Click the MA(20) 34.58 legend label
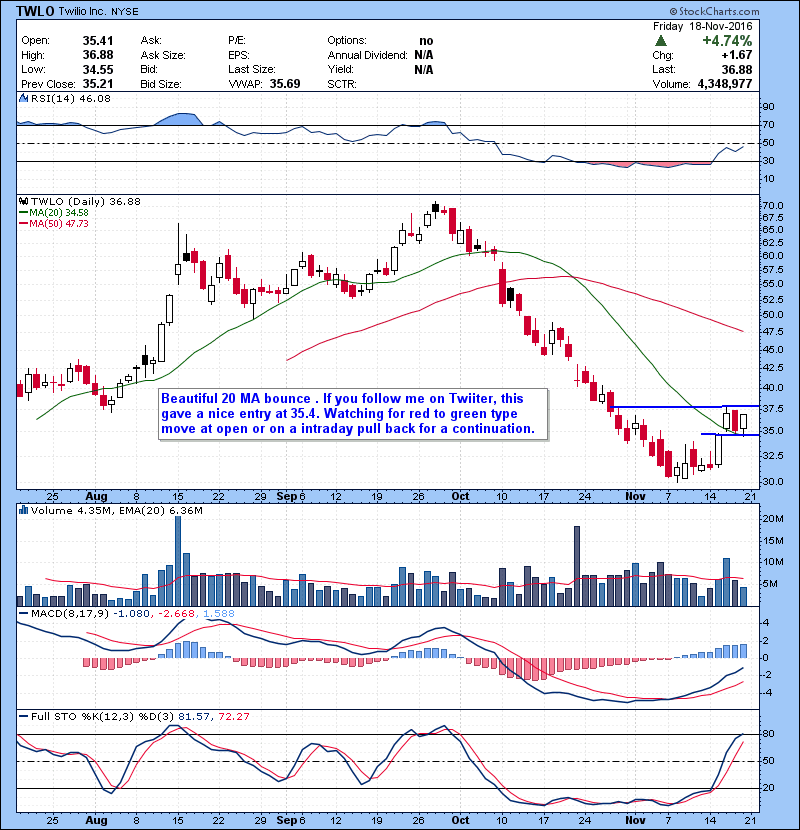 point(59,213)
